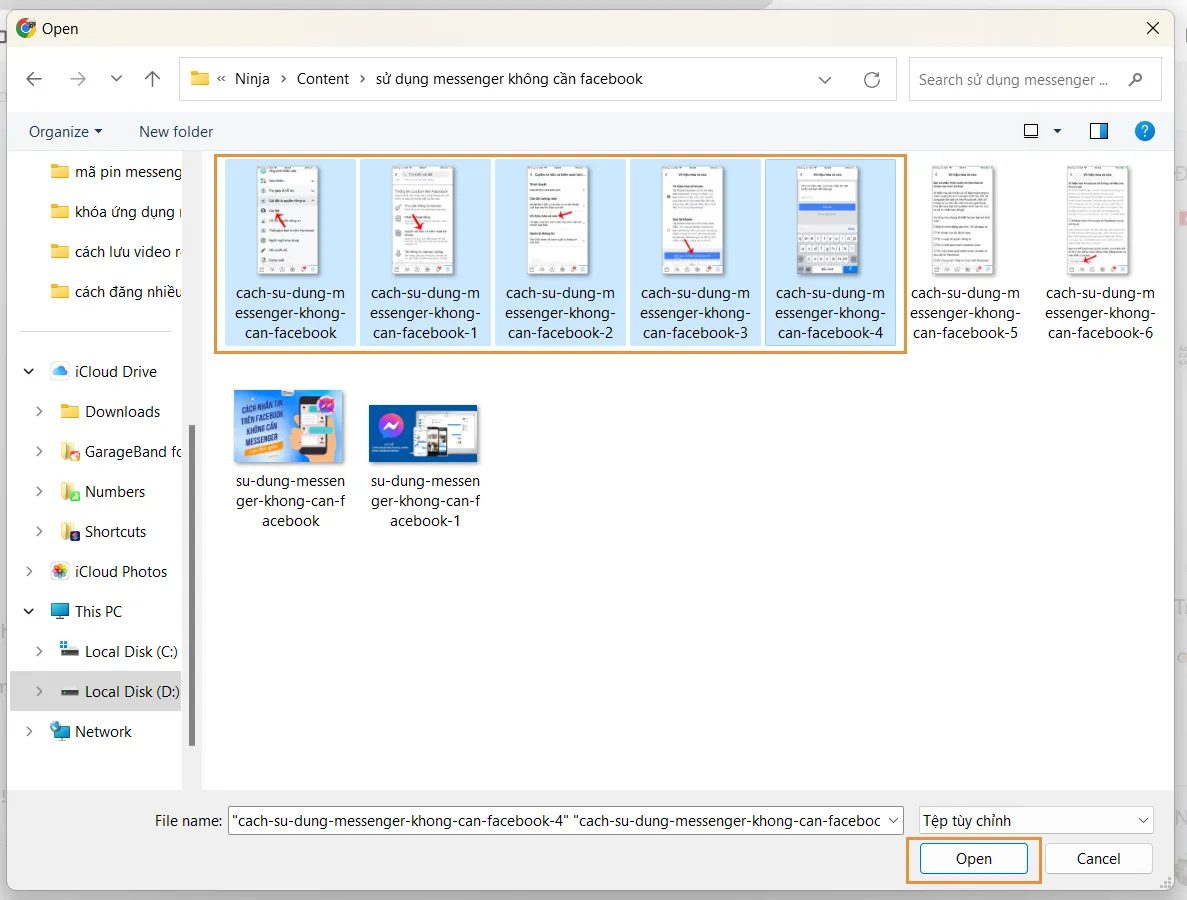The height and width of the screenshot is (900, 1187).
Task: Open the Help question mark icon
Action: click(1145, 131)
